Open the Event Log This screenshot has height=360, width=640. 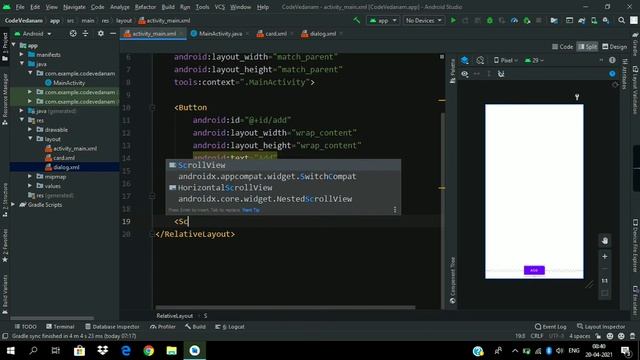(x=550, y=327)
